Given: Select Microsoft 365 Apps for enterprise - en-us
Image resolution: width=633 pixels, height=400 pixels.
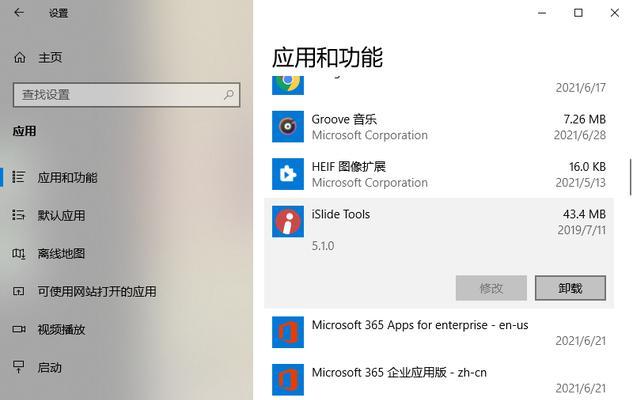Looking at the screenshot, I should [x=420, y=325].
